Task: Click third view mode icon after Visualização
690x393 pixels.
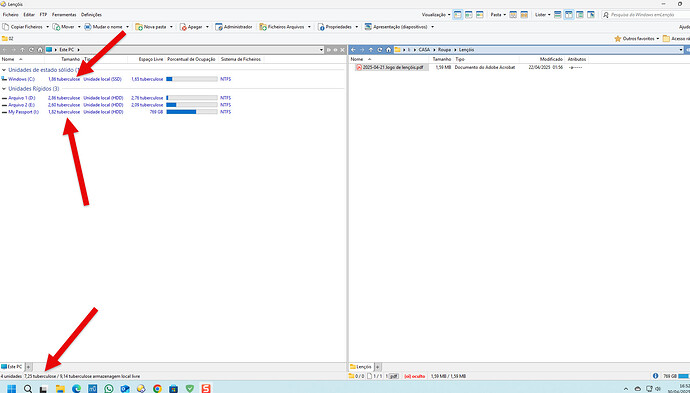Action: pos(480,15)
